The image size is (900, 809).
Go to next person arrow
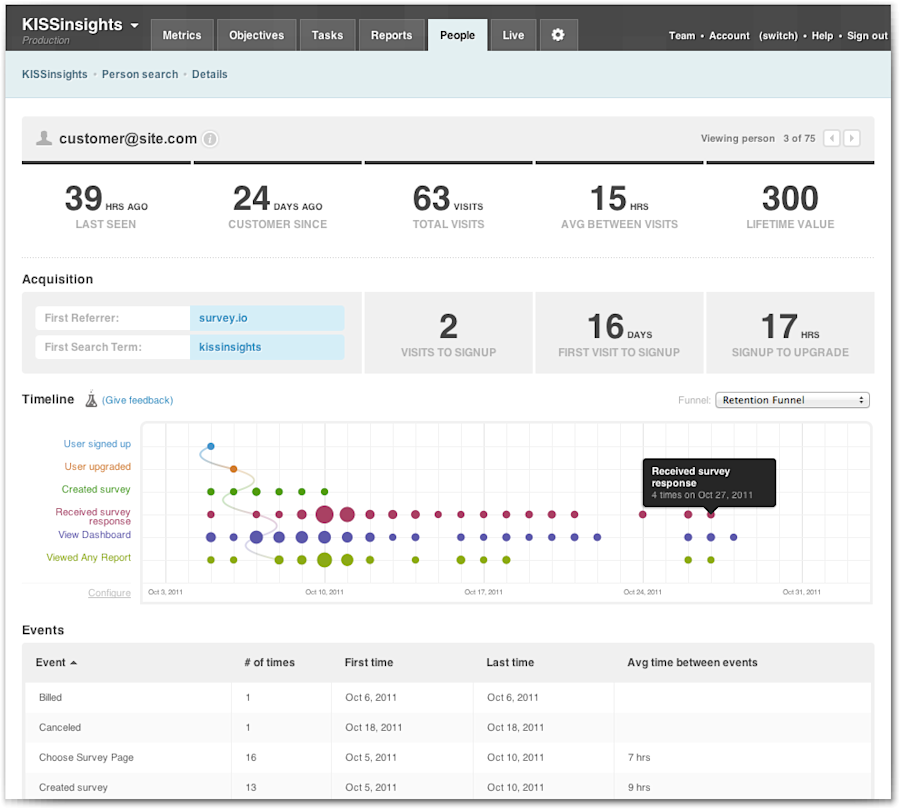[852, 138]
